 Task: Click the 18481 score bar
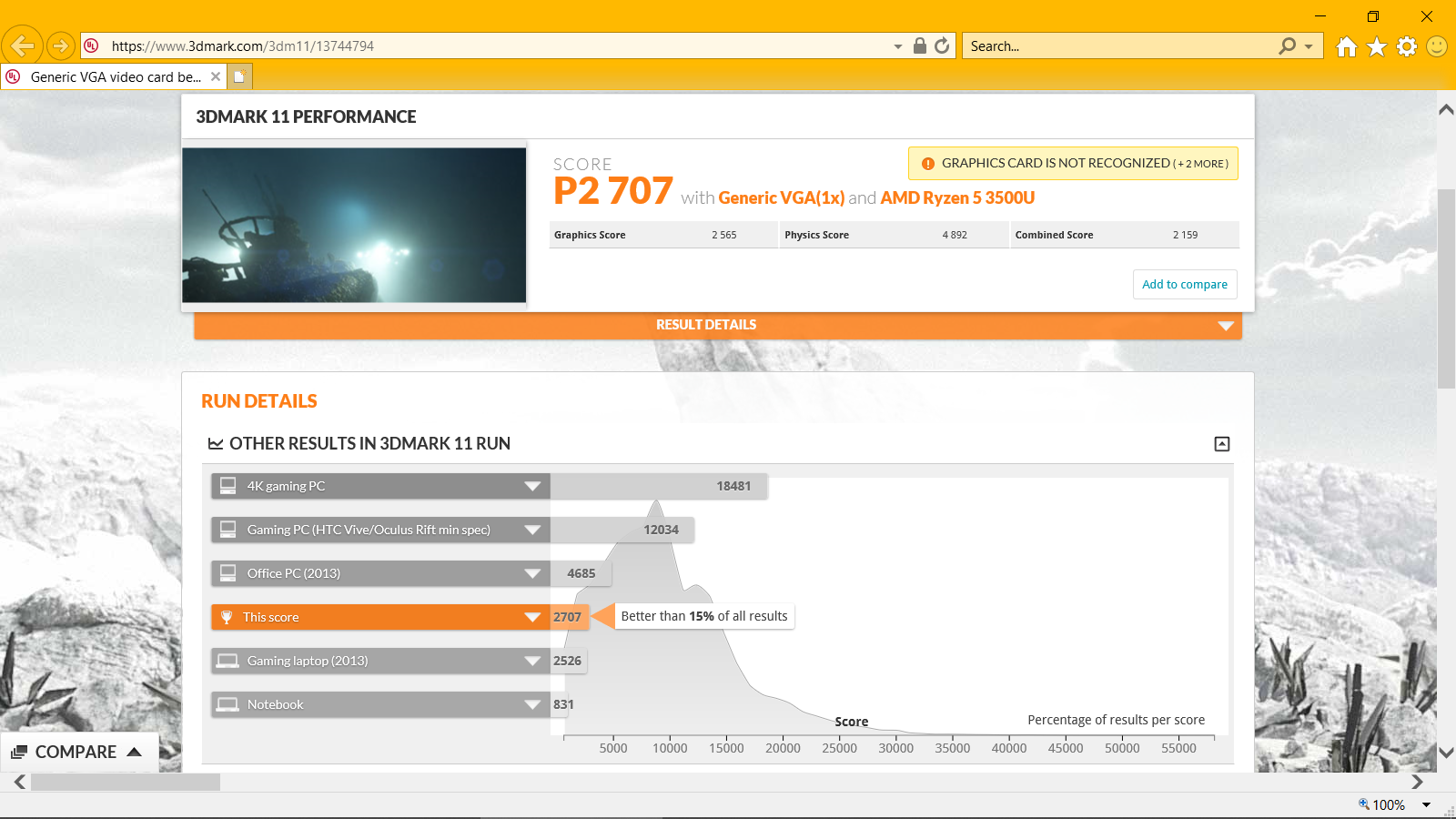pyautogui.click(x=659, y=486)
